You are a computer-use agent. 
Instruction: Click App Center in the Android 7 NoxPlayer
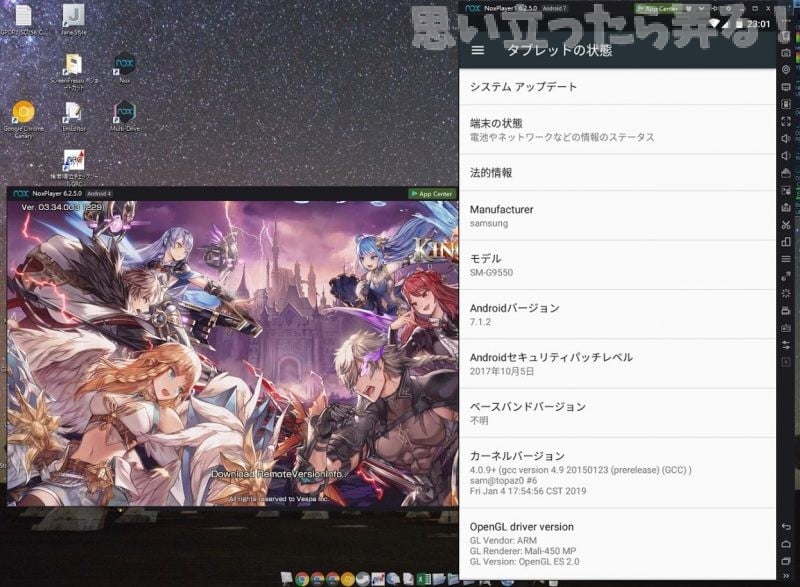[x=657, y=8]
